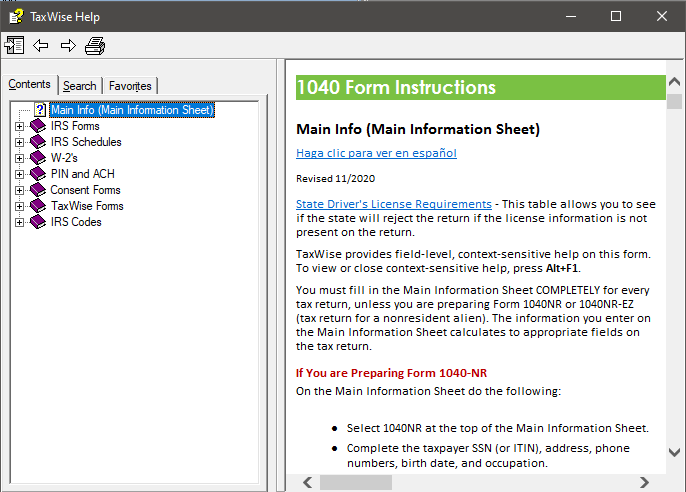Open the Favorites tab
This screenshot has height=492, width=686.
[x=130, y=86]
